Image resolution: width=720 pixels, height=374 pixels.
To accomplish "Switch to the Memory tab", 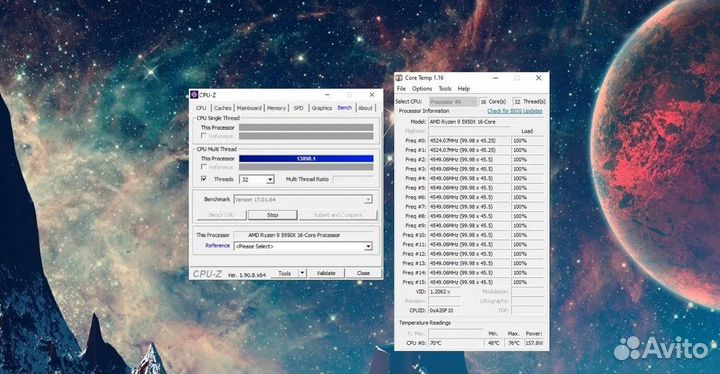I will (276, 108).
